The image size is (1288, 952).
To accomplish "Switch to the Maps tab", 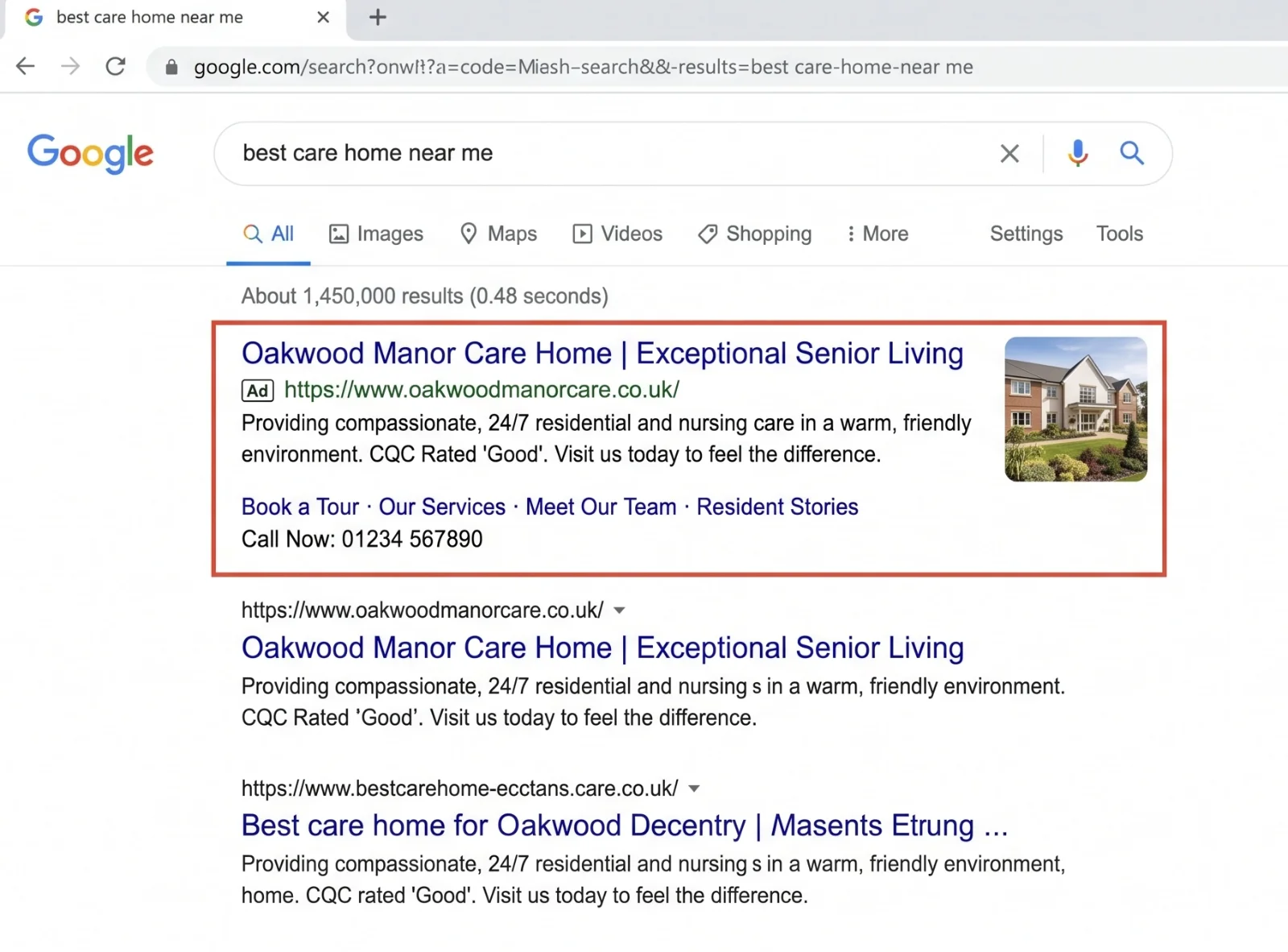I will pos(497,234).
